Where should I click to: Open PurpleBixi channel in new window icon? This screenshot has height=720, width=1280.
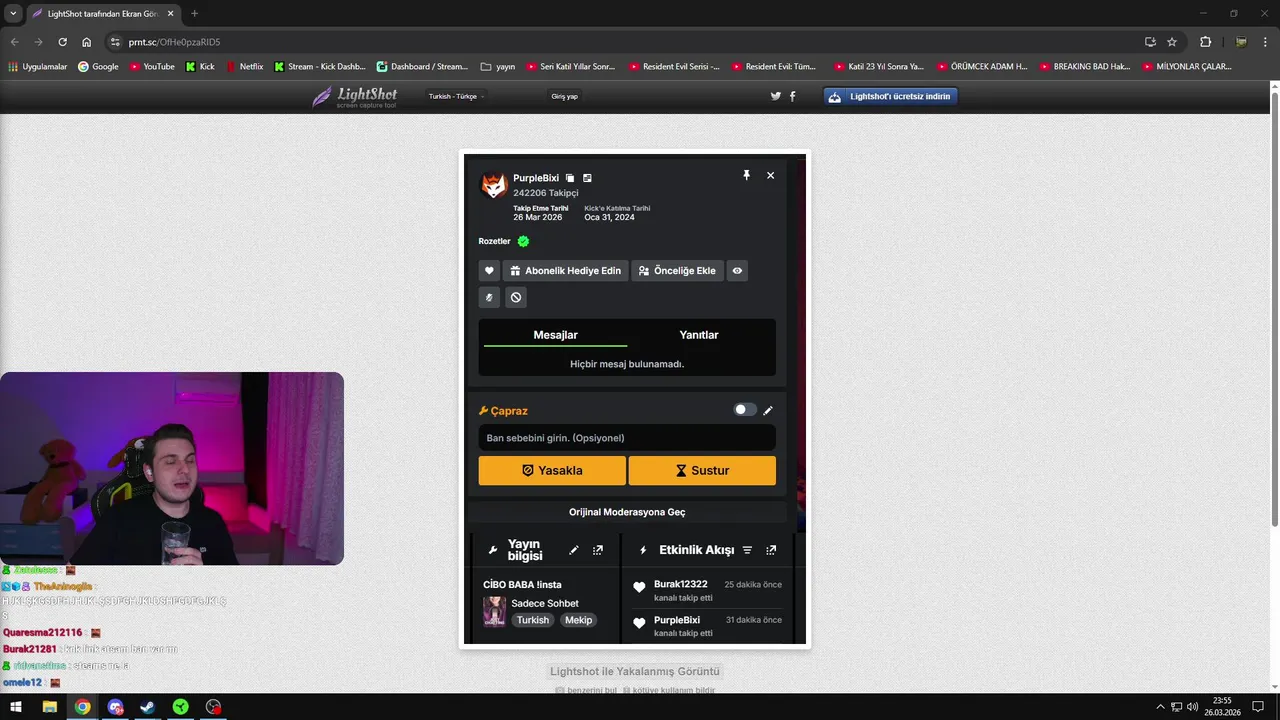[587, 178]
